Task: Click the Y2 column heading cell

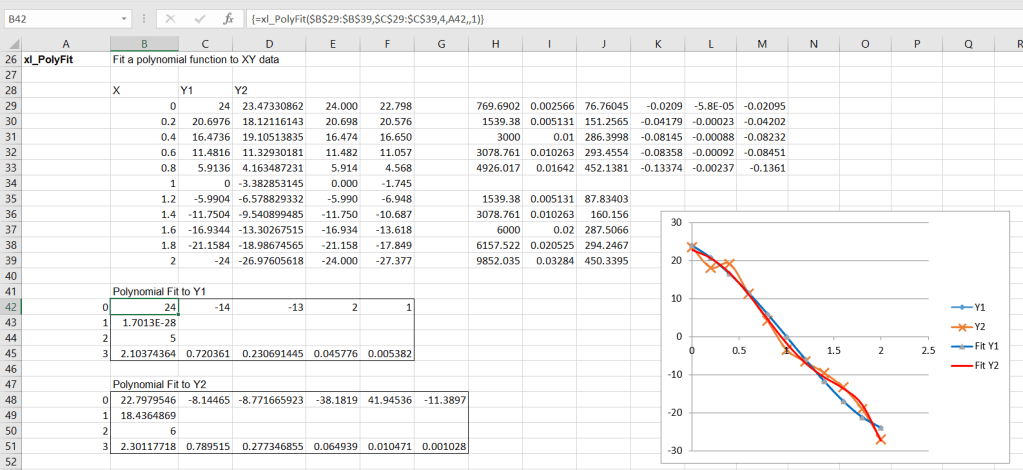Action: click(x=269, y=90)
